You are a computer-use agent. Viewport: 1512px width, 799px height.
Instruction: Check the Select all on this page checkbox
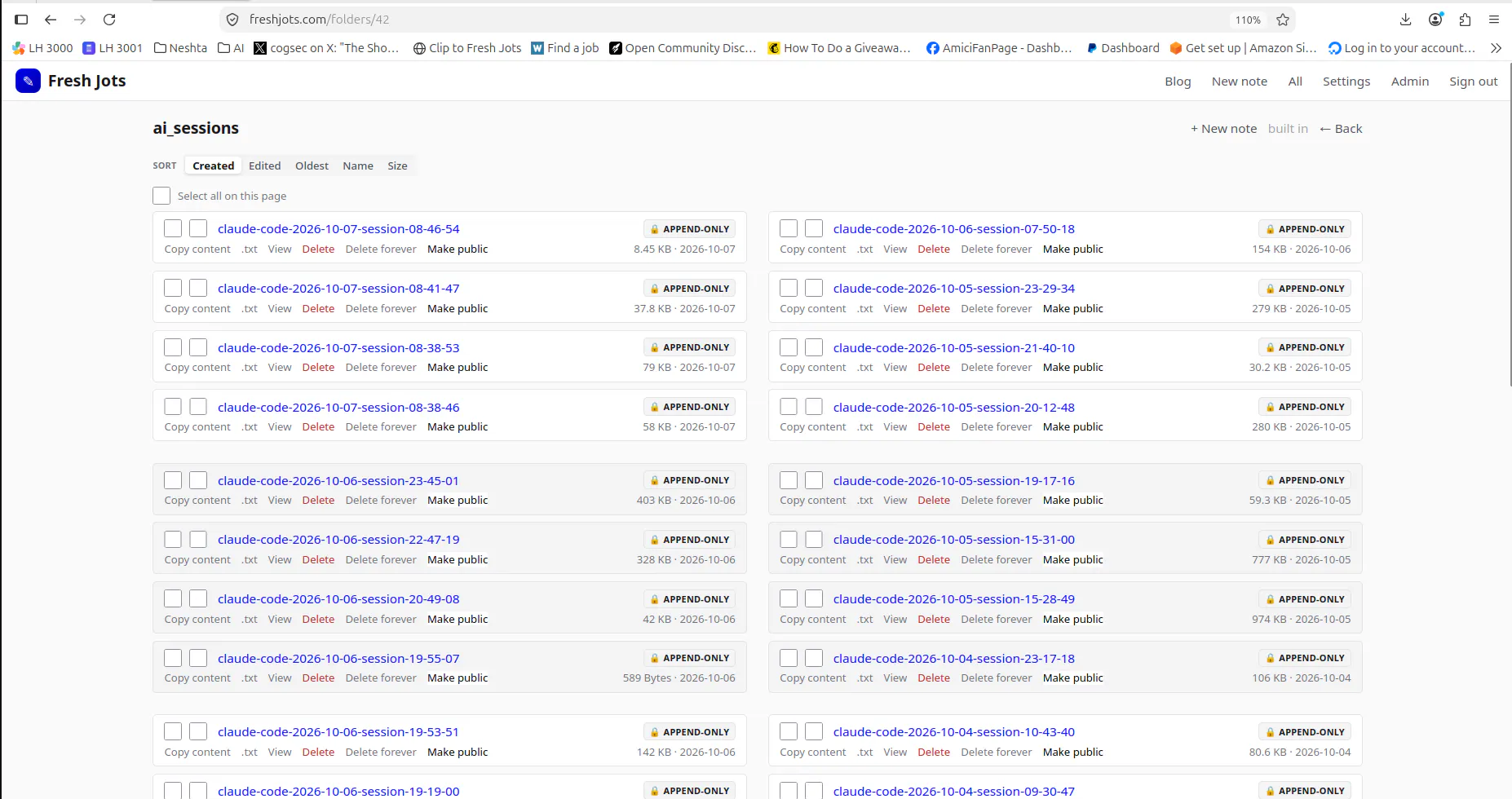161,196
